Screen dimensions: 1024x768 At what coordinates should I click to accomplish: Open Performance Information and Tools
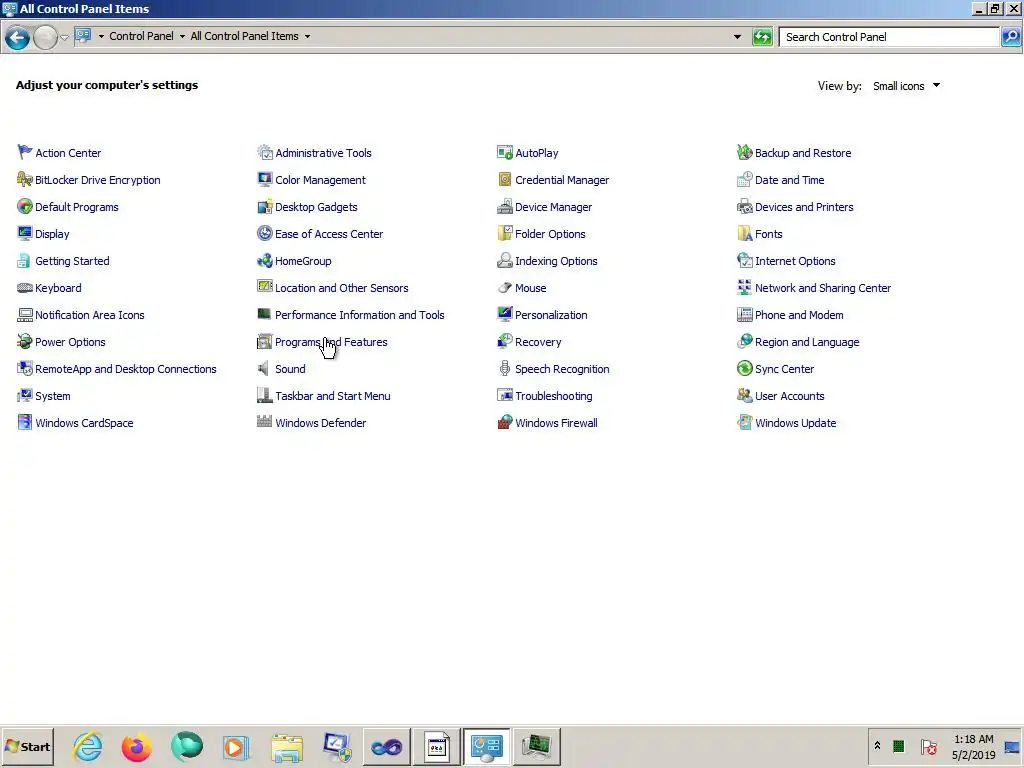[x=360, y=315]
